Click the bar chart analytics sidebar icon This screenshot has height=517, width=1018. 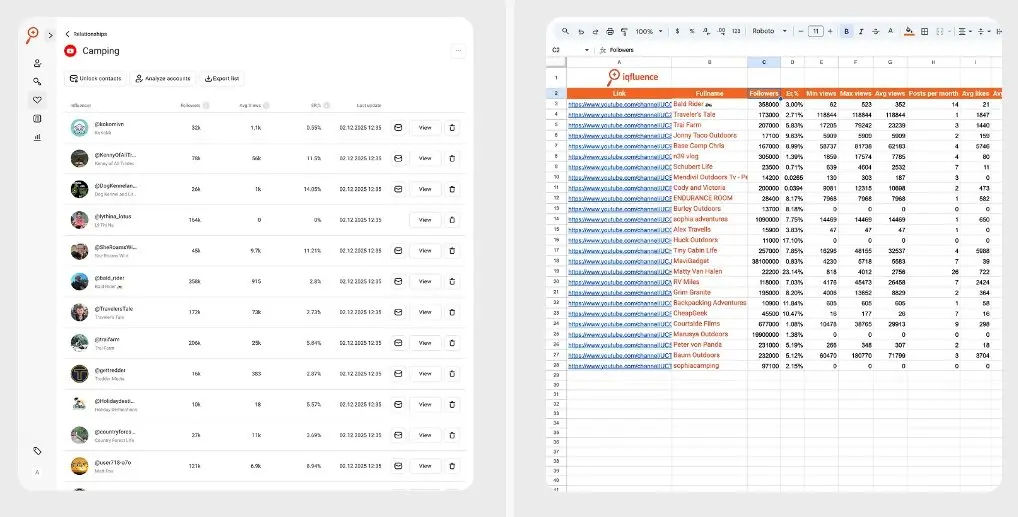[x=38, y=137]
